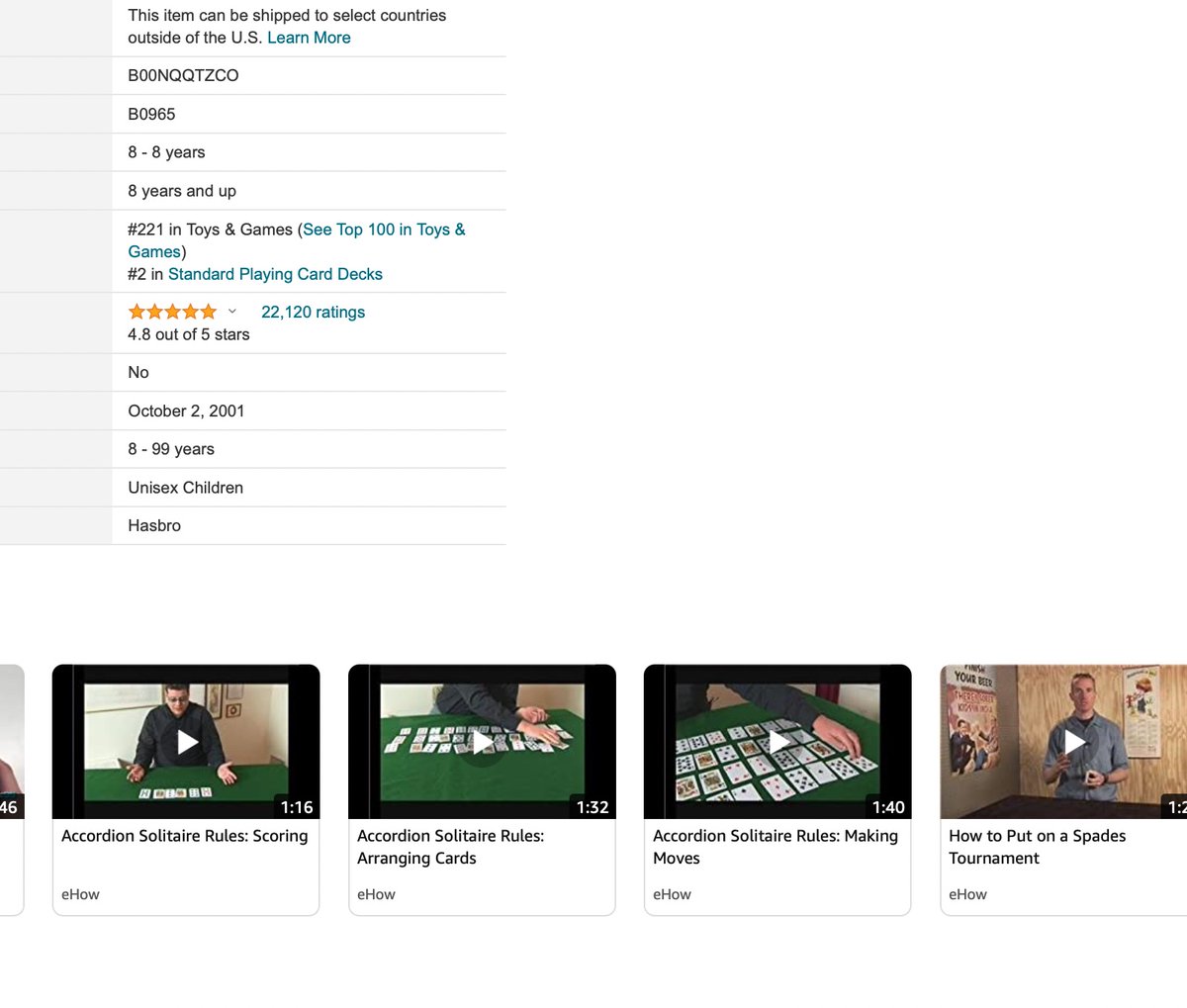The height and width of the screenshot is (1008, 1187).
Task: Select the '#221 in Toys & Games' rank text
Action: click(210, 229)
